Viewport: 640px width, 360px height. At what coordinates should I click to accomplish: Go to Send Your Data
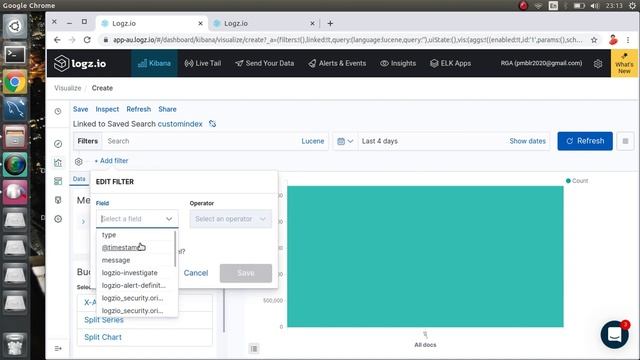(265, 63)
